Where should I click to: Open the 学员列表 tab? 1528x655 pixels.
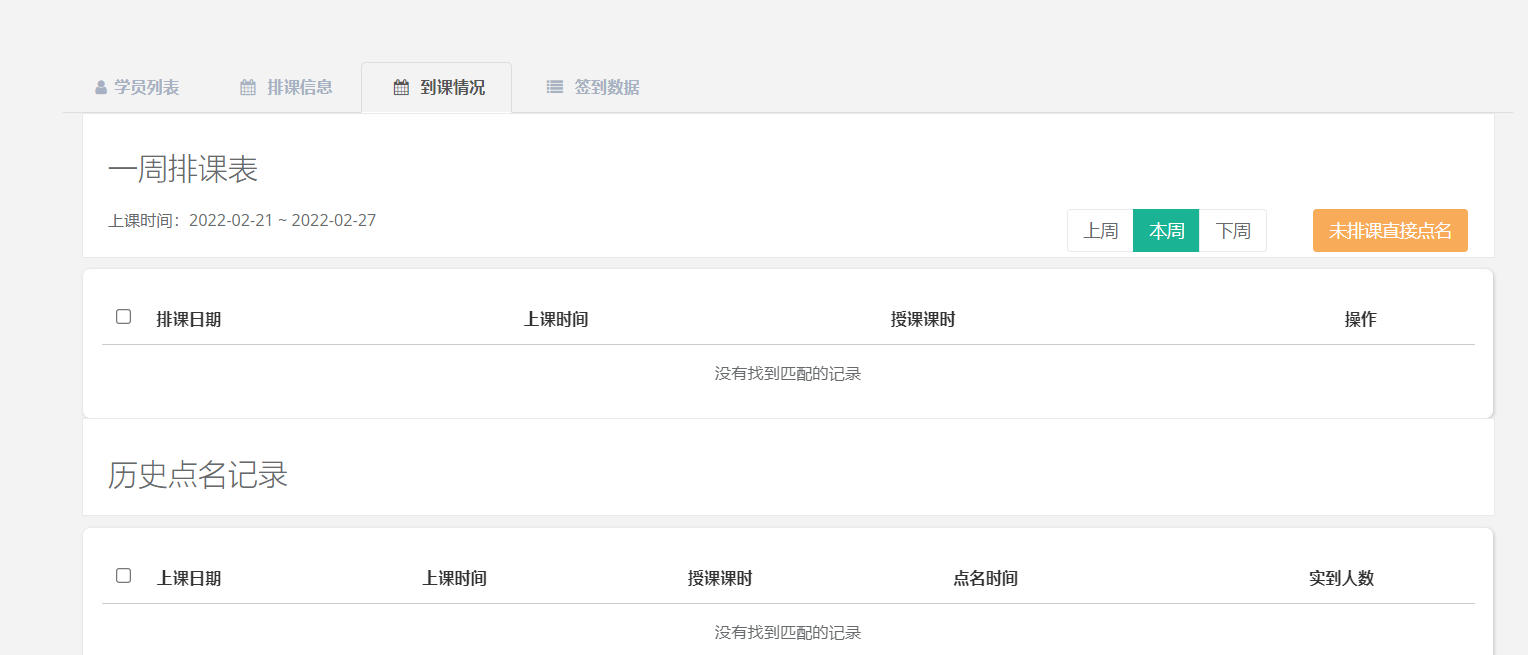(146, 88)
